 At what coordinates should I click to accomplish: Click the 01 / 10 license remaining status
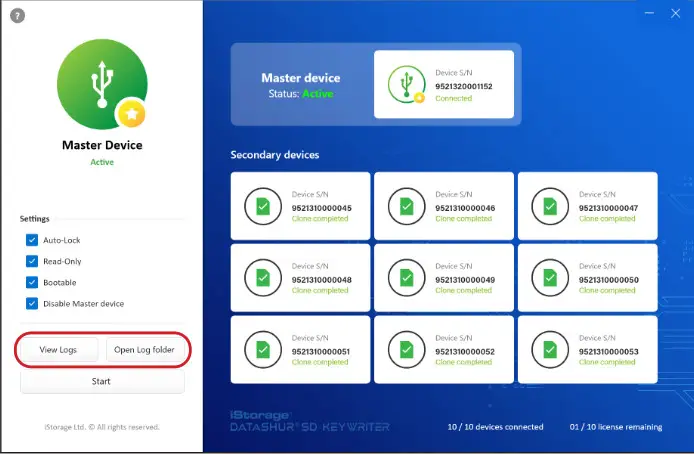(x=616, y=427)
